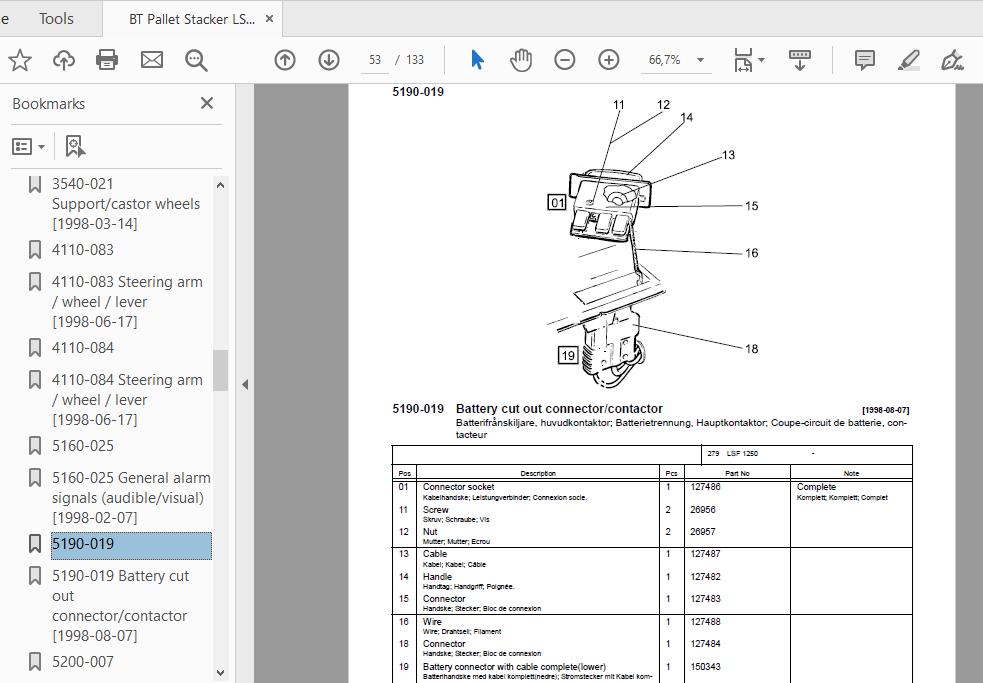The width and height of the screenshot is (983, 683).
Task: Collapse the navigation pane arrow
Action: pos(245,384)
